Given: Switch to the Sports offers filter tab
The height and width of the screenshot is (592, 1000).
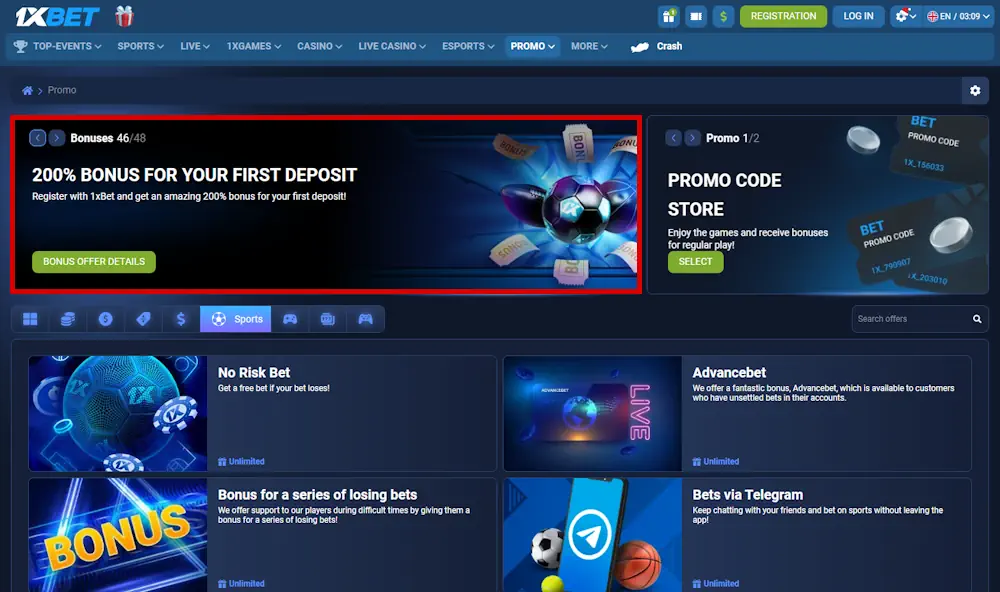Looking at the screenshot, I should pyautogui.click(x=236, y=318).
